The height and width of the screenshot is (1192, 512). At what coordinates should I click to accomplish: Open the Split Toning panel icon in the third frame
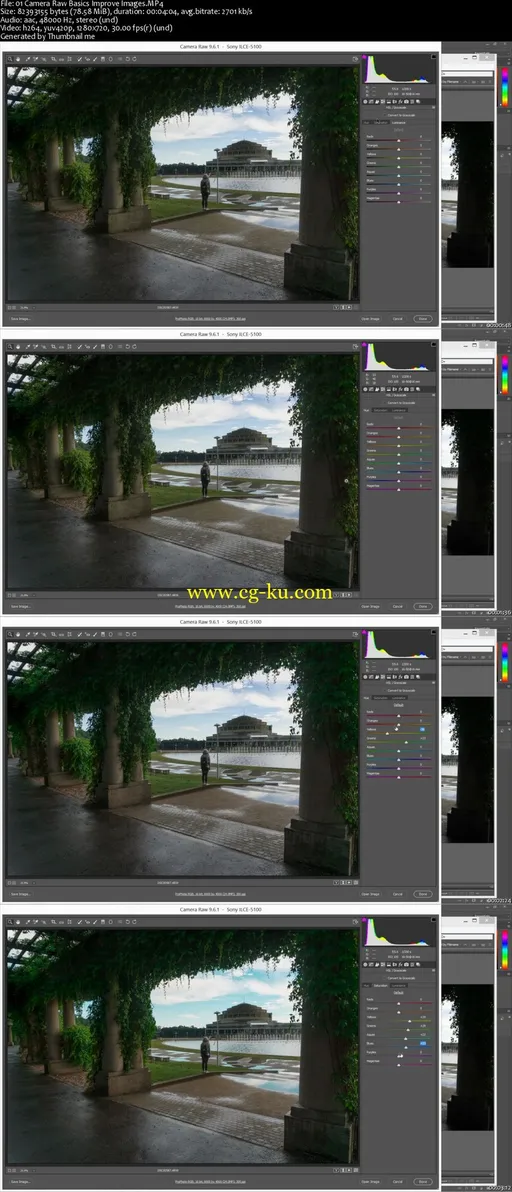point(389,677)
